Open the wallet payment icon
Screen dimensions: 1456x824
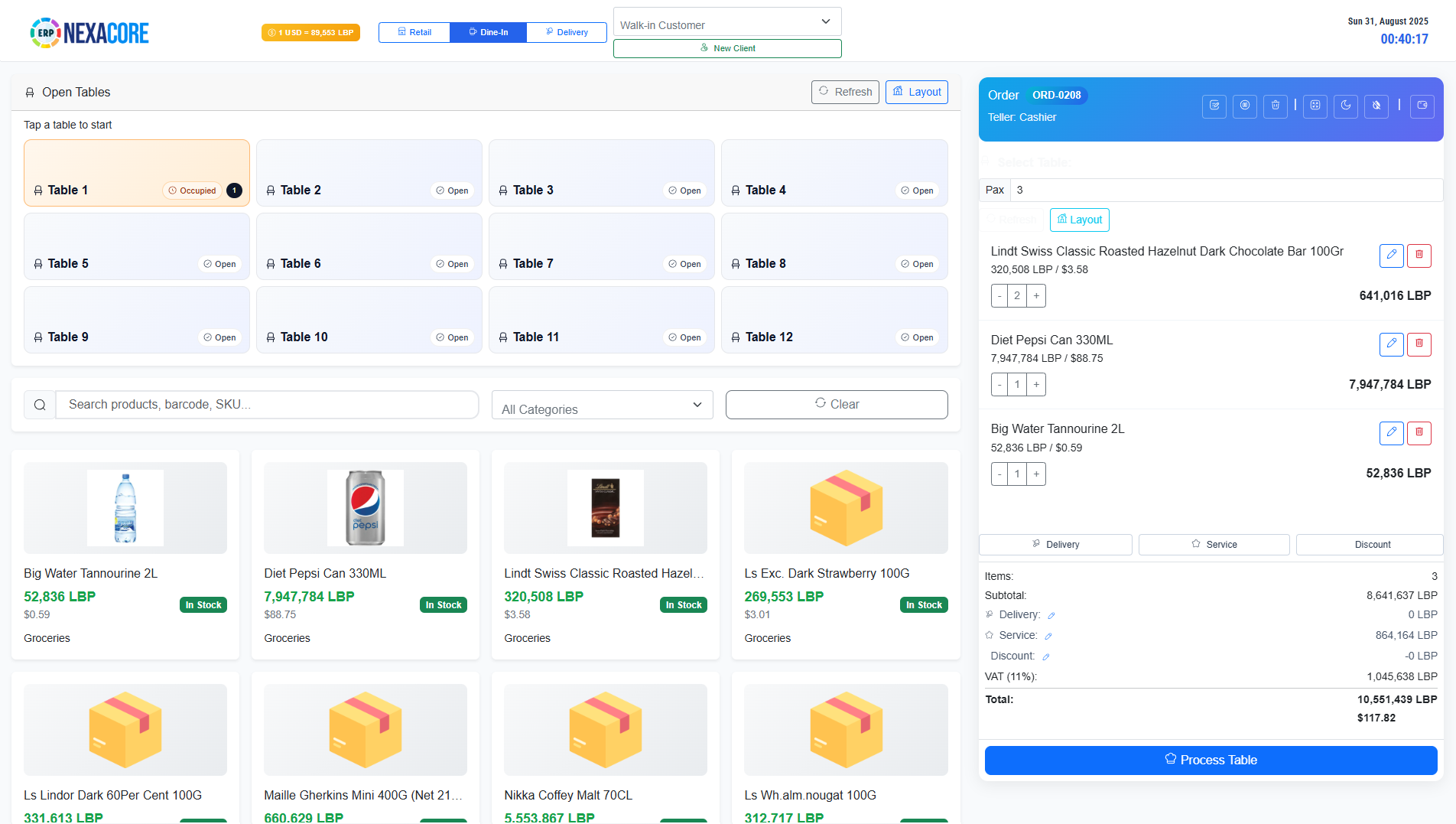(x=1422, y=106)
